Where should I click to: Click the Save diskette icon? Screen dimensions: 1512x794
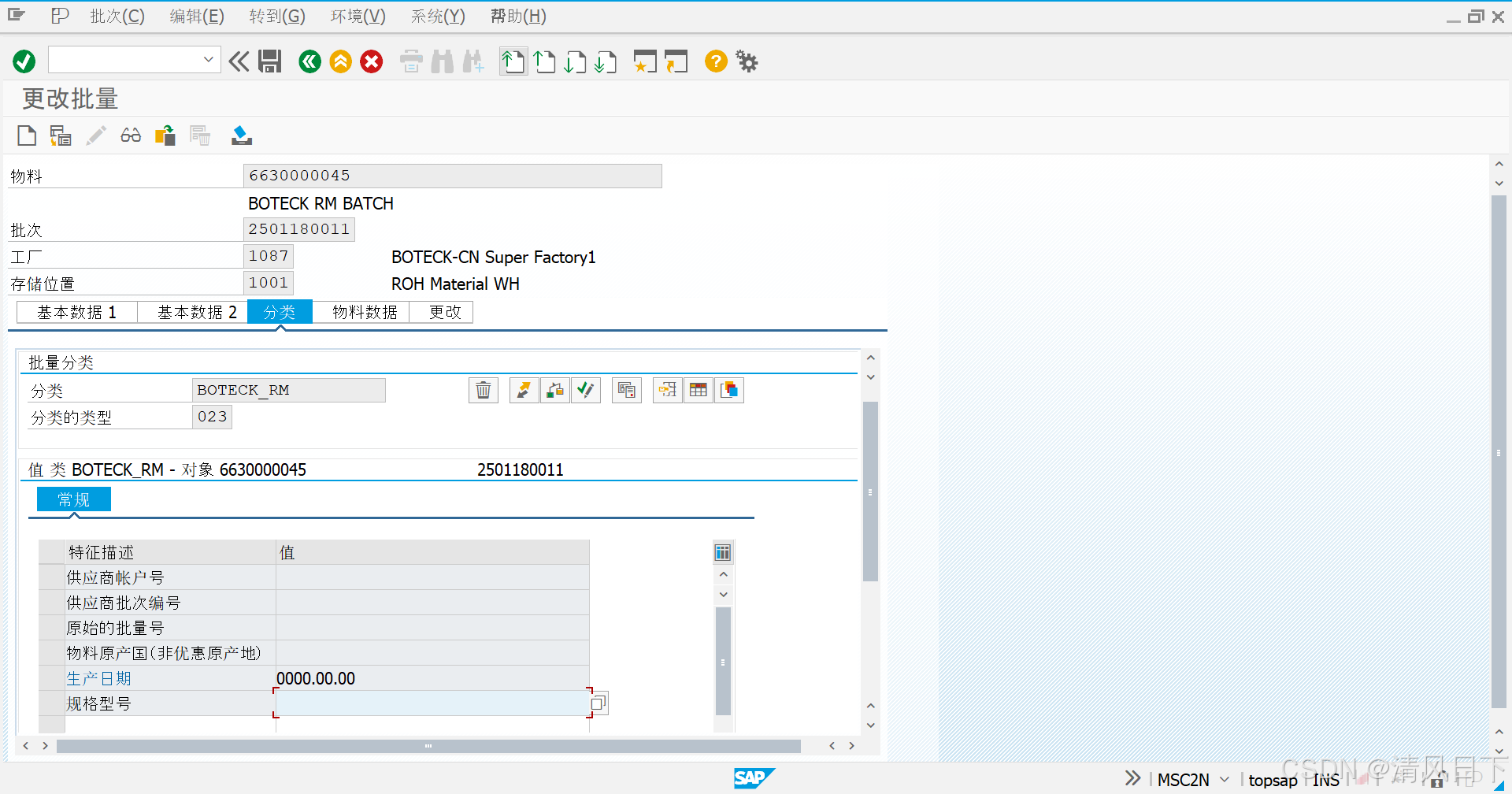pos(270,61)
